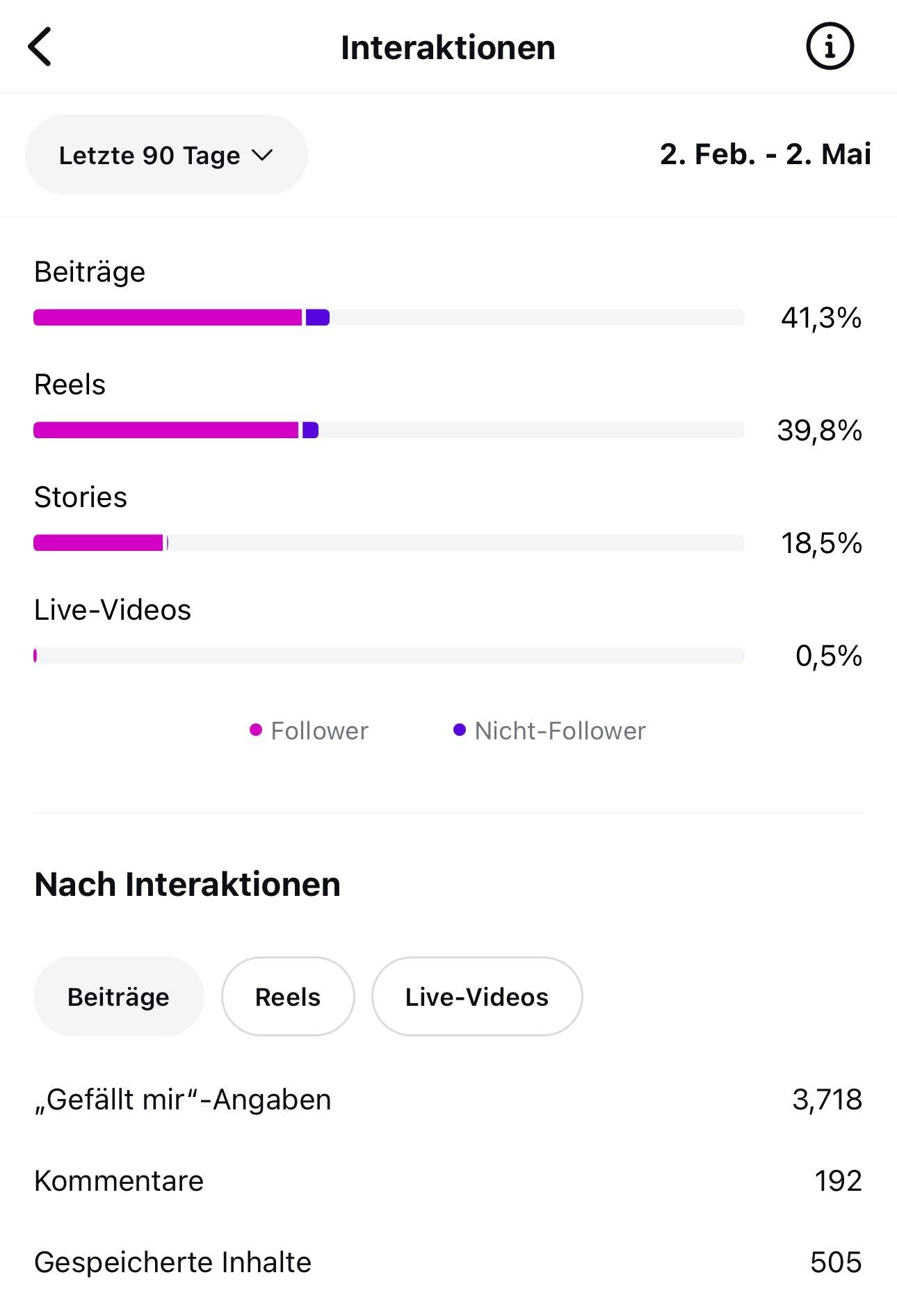The width and height of the screenshot is (897, 1316).
Task: Click the purple Nicht-Follower segment of Reels bar
Action: (x=311, y=431)
